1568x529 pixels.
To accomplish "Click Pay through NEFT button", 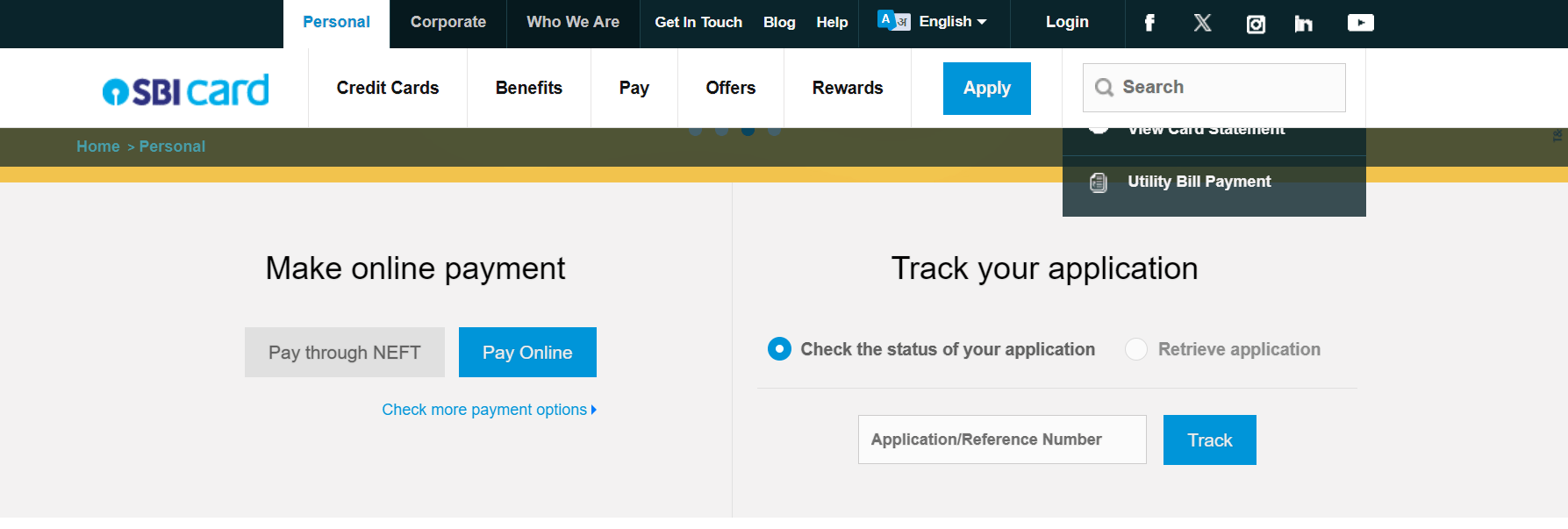I will [x=345, y=353].
